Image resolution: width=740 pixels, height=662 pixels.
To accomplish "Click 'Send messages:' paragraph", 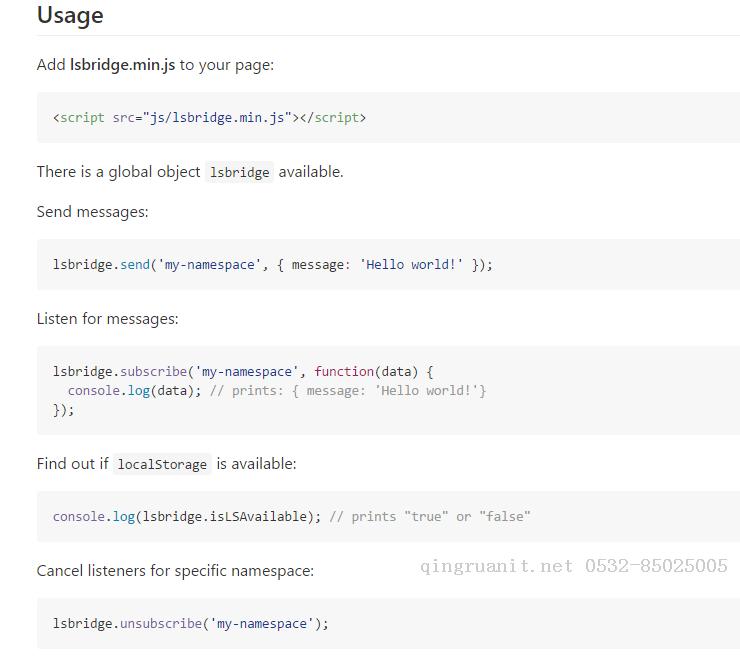I will (x=92, y=212).
